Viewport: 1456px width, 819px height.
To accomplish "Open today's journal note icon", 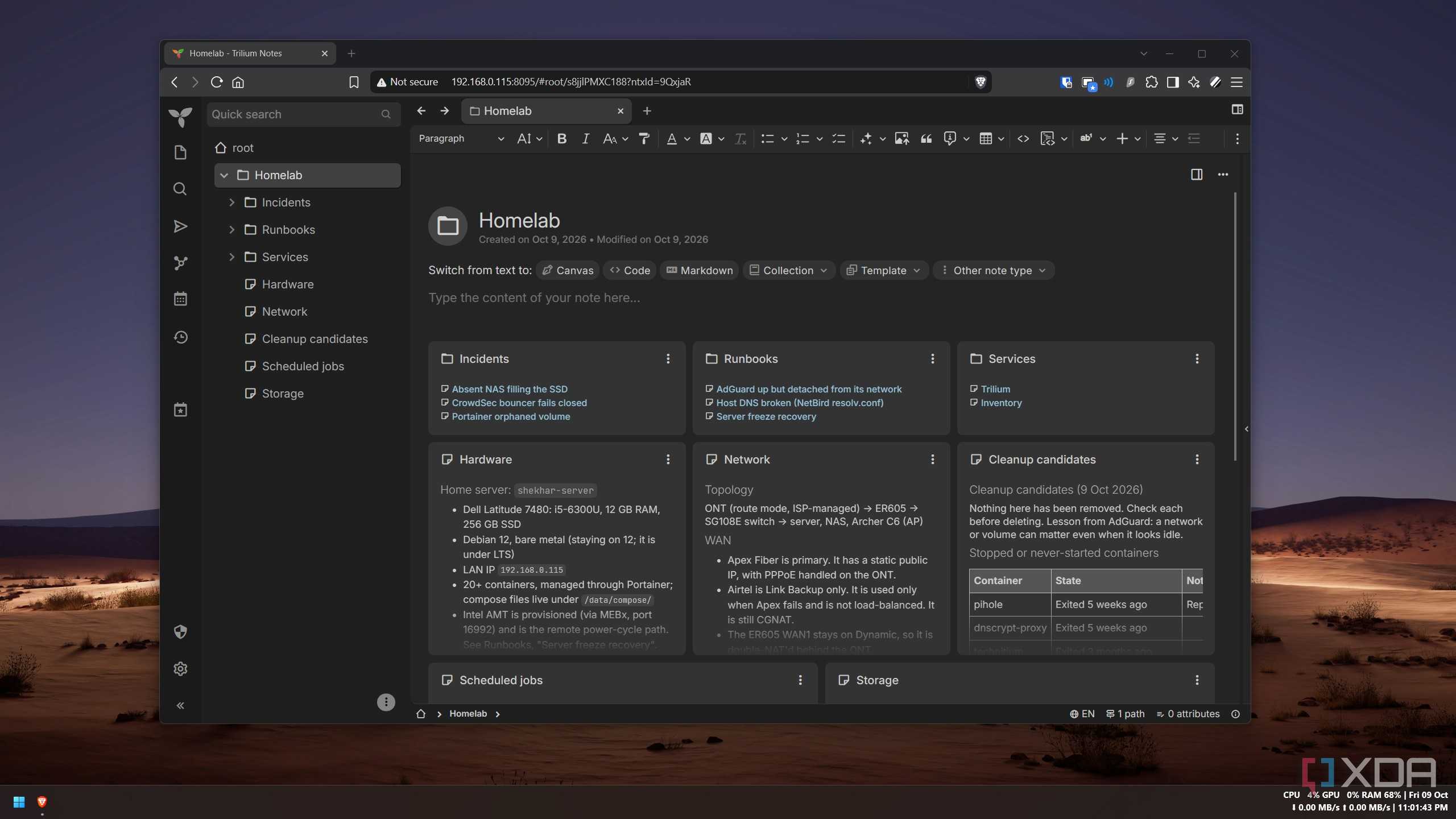I will pyautogui.click(x=180, y=409).
